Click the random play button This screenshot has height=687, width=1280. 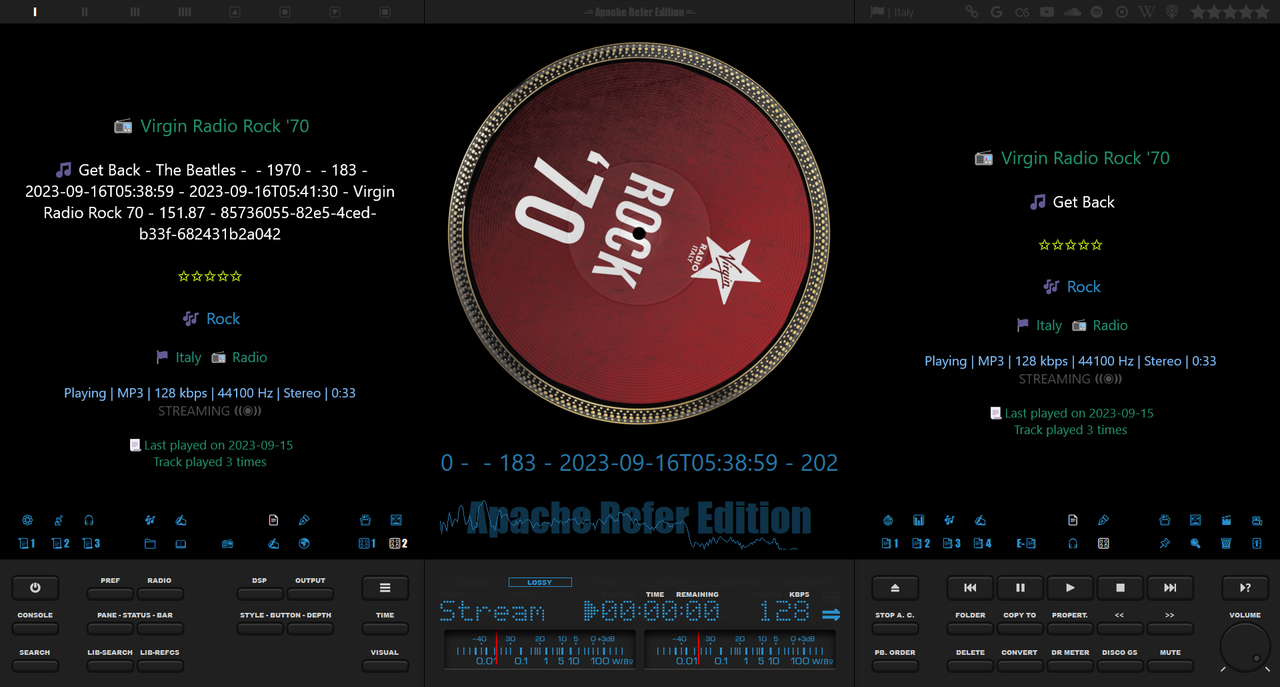coord(1245,588)
